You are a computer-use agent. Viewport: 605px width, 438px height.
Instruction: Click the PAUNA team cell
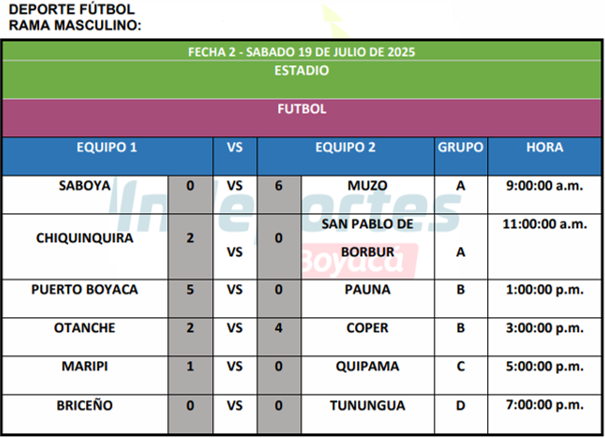368,298
